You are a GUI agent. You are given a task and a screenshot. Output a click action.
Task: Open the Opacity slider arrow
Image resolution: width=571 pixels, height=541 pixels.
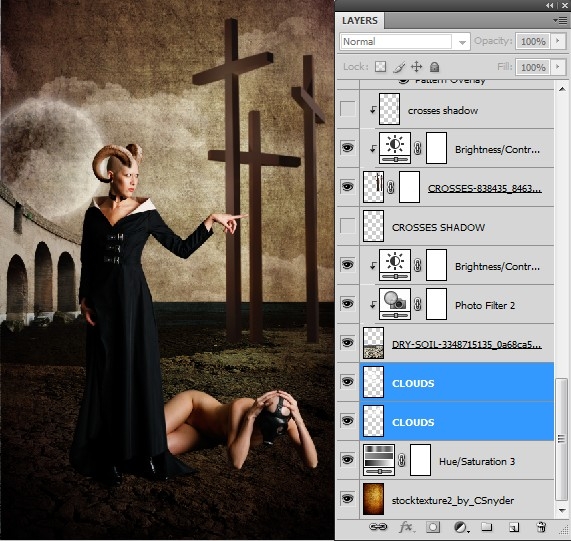pos(558,41)
